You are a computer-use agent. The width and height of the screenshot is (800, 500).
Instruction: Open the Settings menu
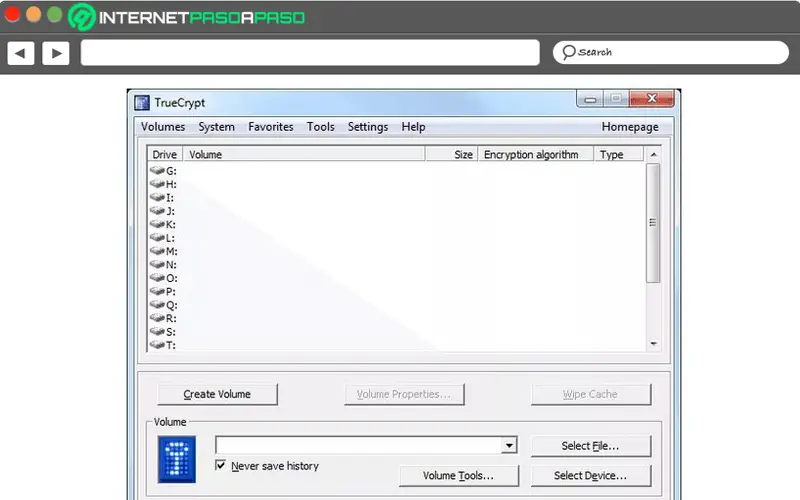click(x=368, y=127)
